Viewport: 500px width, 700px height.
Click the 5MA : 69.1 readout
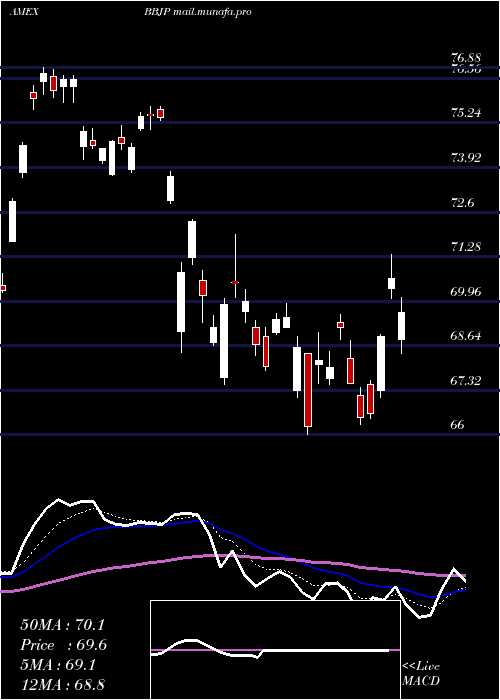(x=58, y=665)
